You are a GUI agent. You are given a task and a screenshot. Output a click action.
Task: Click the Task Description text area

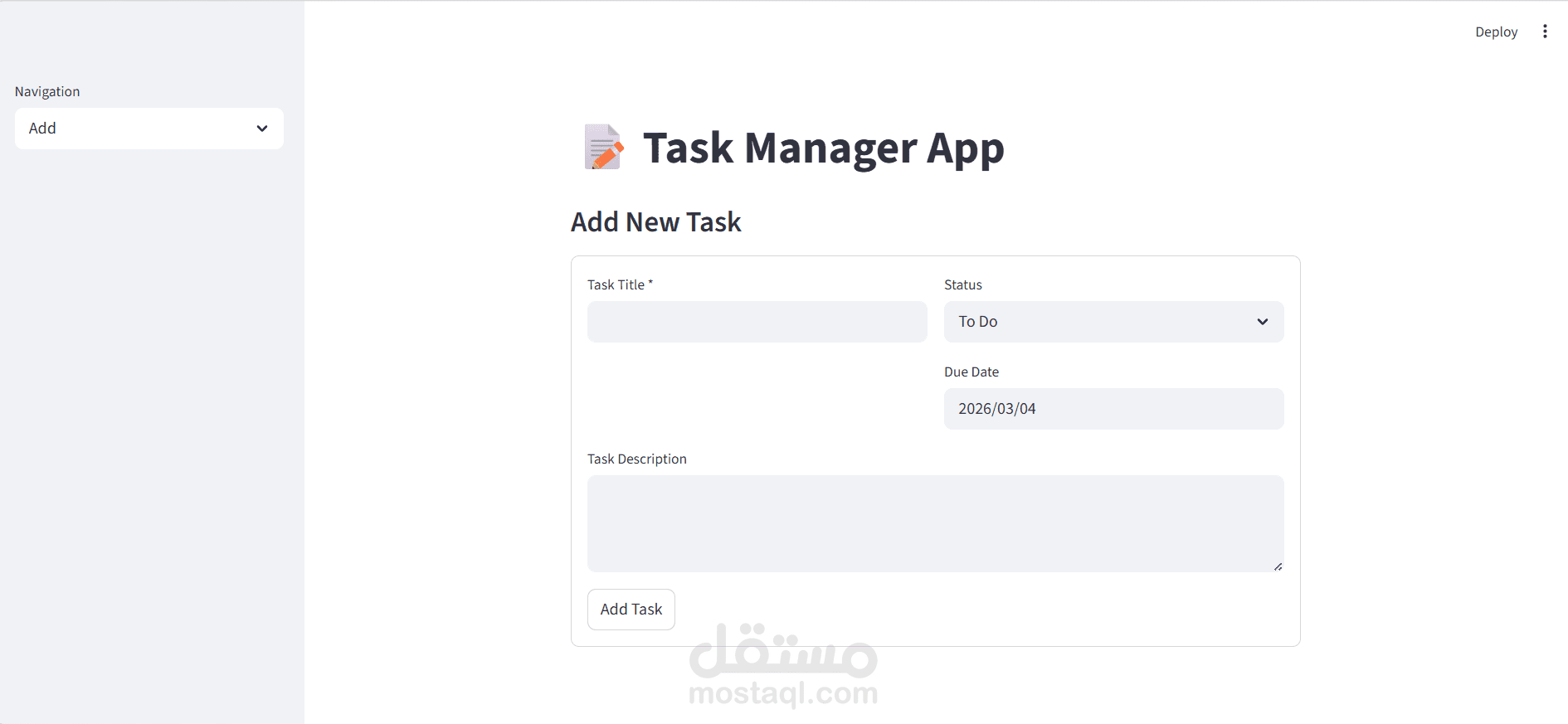point(936,523)
